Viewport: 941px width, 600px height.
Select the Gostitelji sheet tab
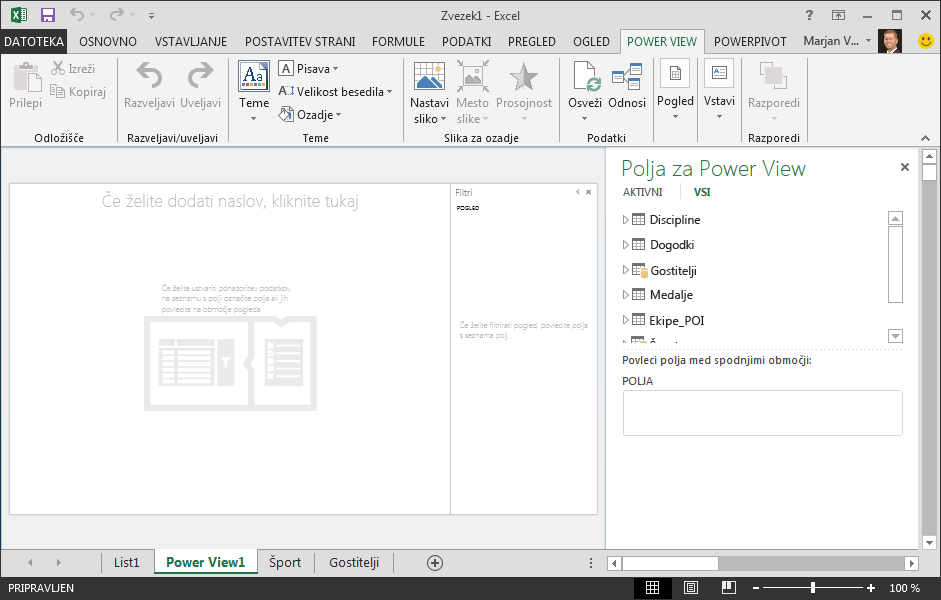(x=354, y=562)
